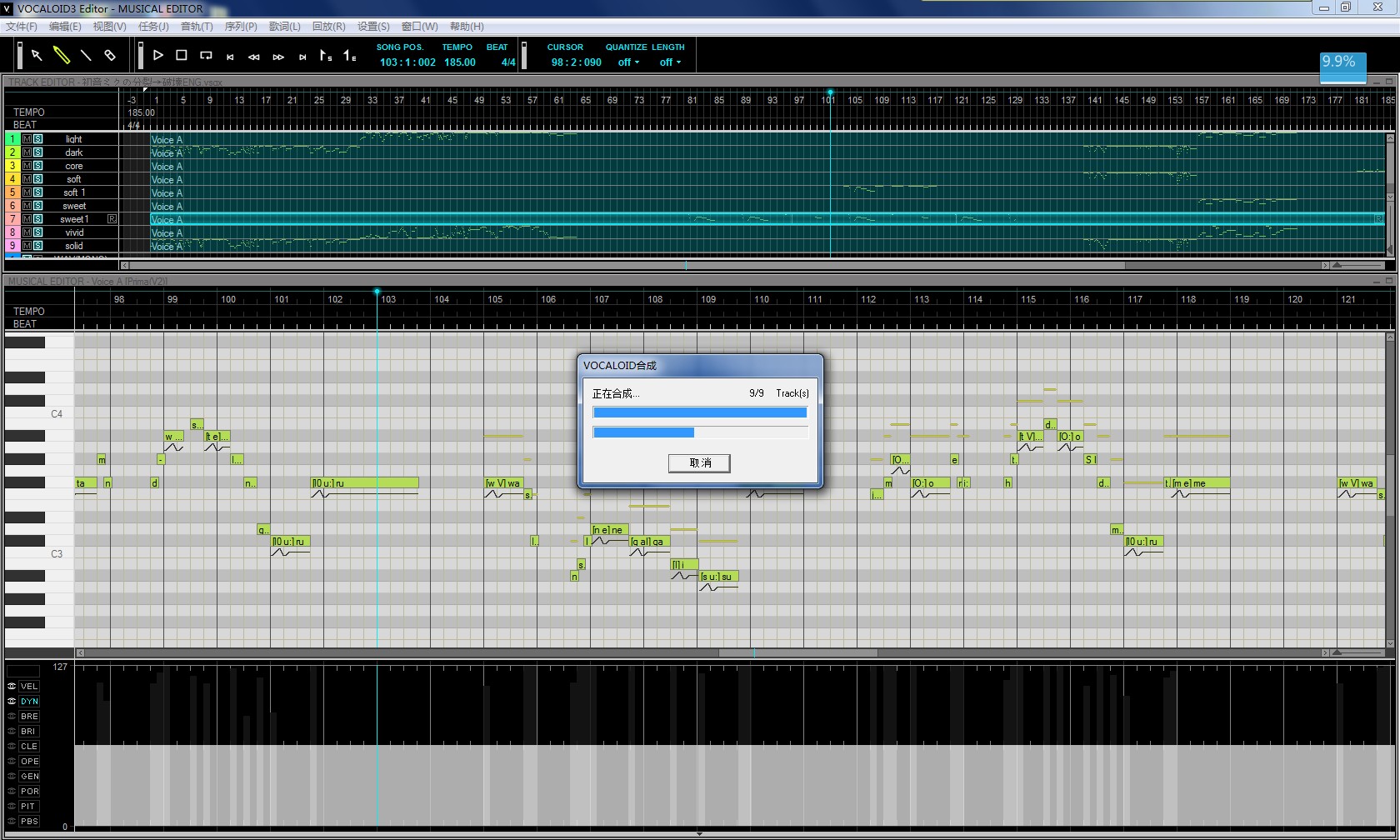Open the 设置(S) menu
The width and height of the screenshot is (1400, 840).
373,27
